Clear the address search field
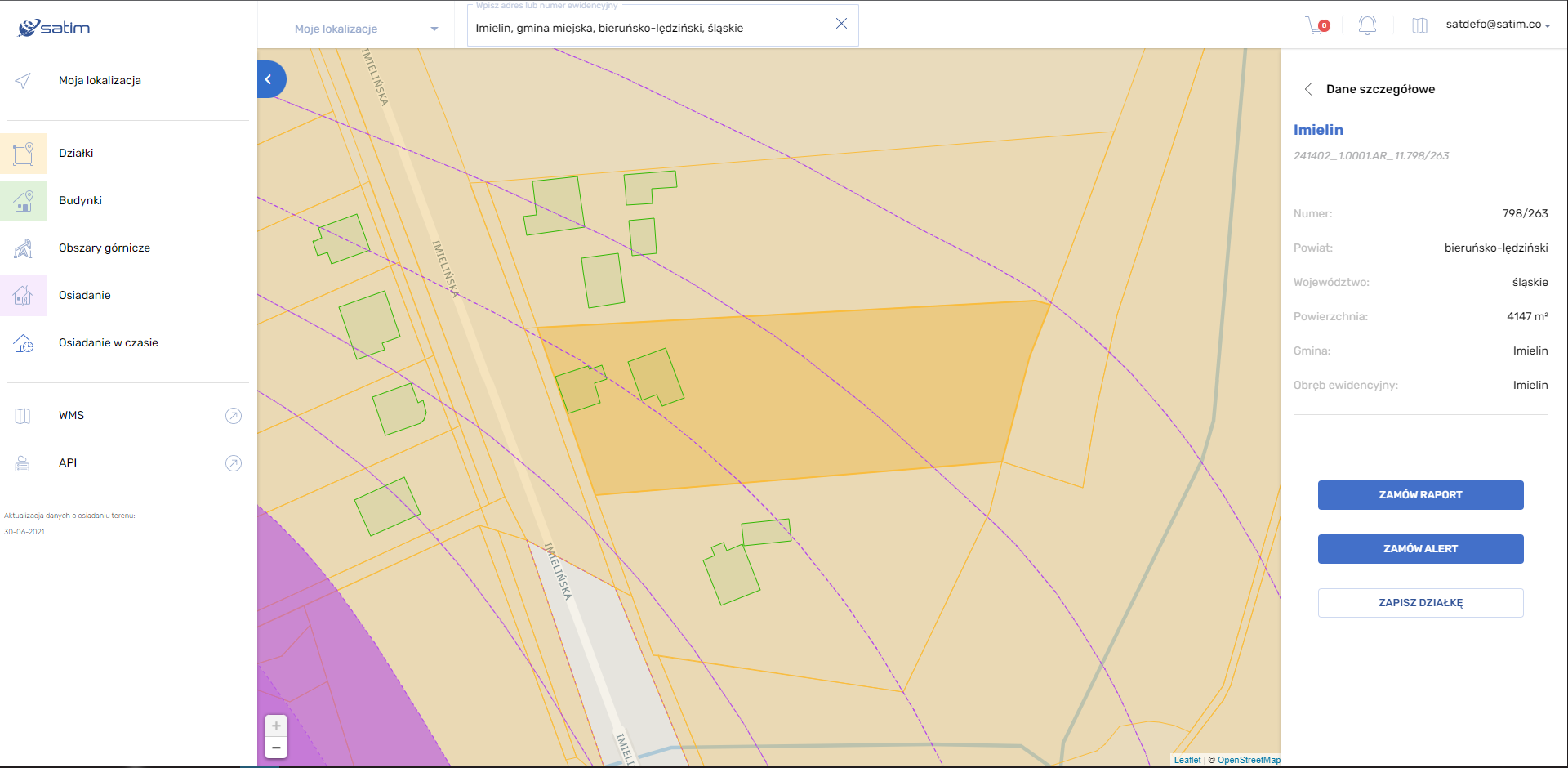Image resolution: width=1568 pixels, height=768 pixels. pos(841,24)
